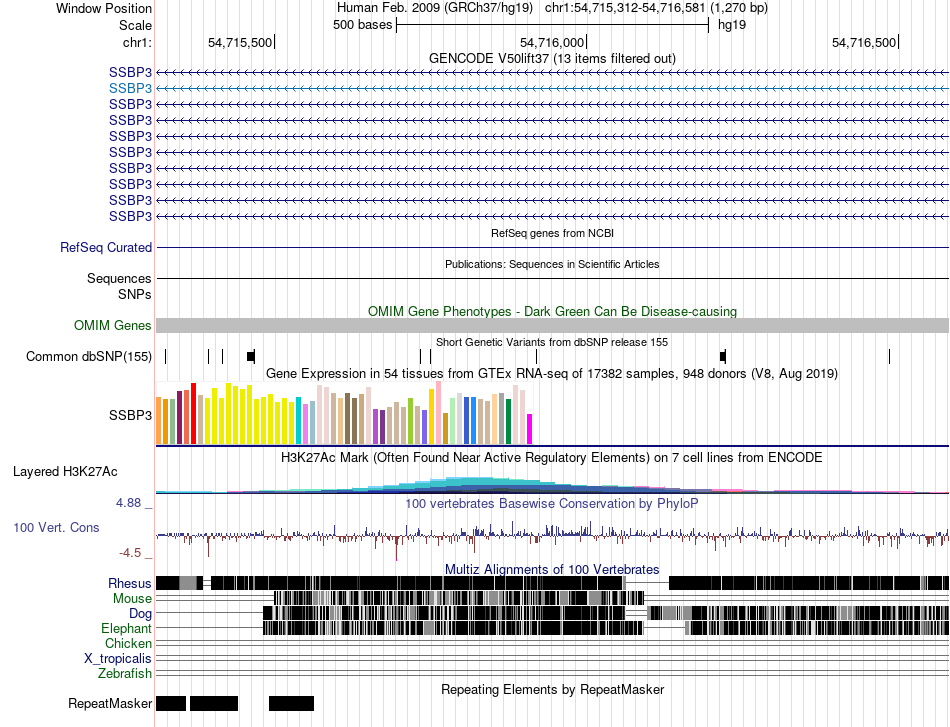
Task: Click the OMIM Genes label
Action: [112, 325]
